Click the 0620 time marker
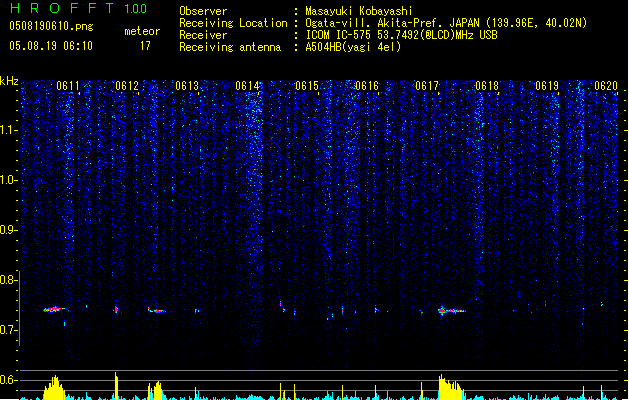This screenshot has height=400, width=629. [x=606, y=86]
